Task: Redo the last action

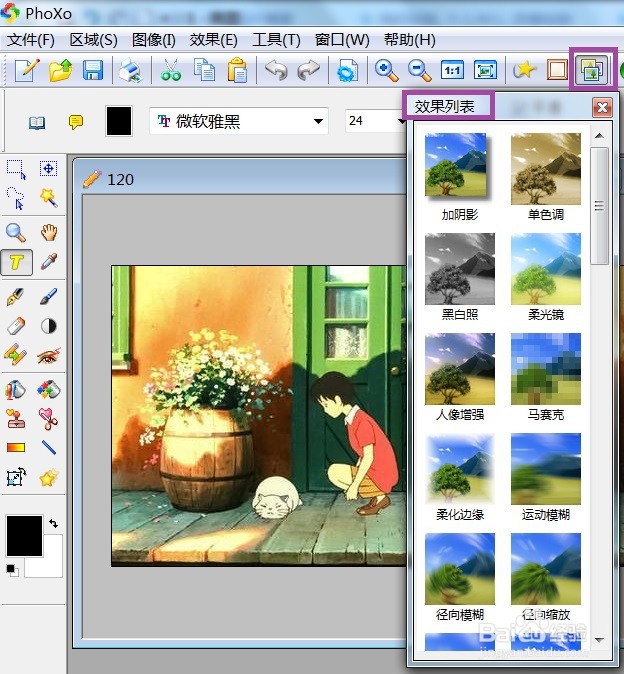Action: tap(309, 70)
